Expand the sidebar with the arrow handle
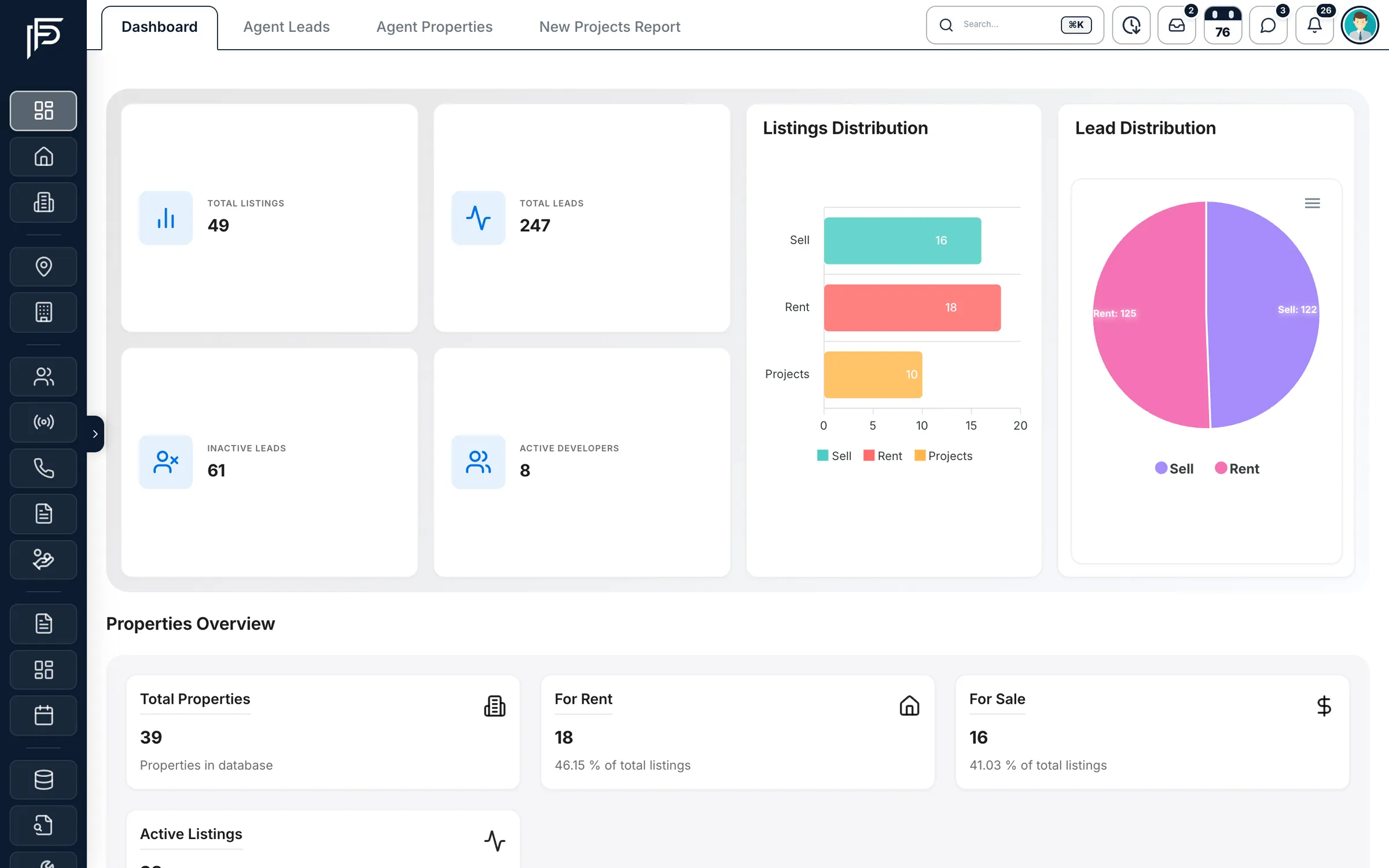 tap(95, 433)
